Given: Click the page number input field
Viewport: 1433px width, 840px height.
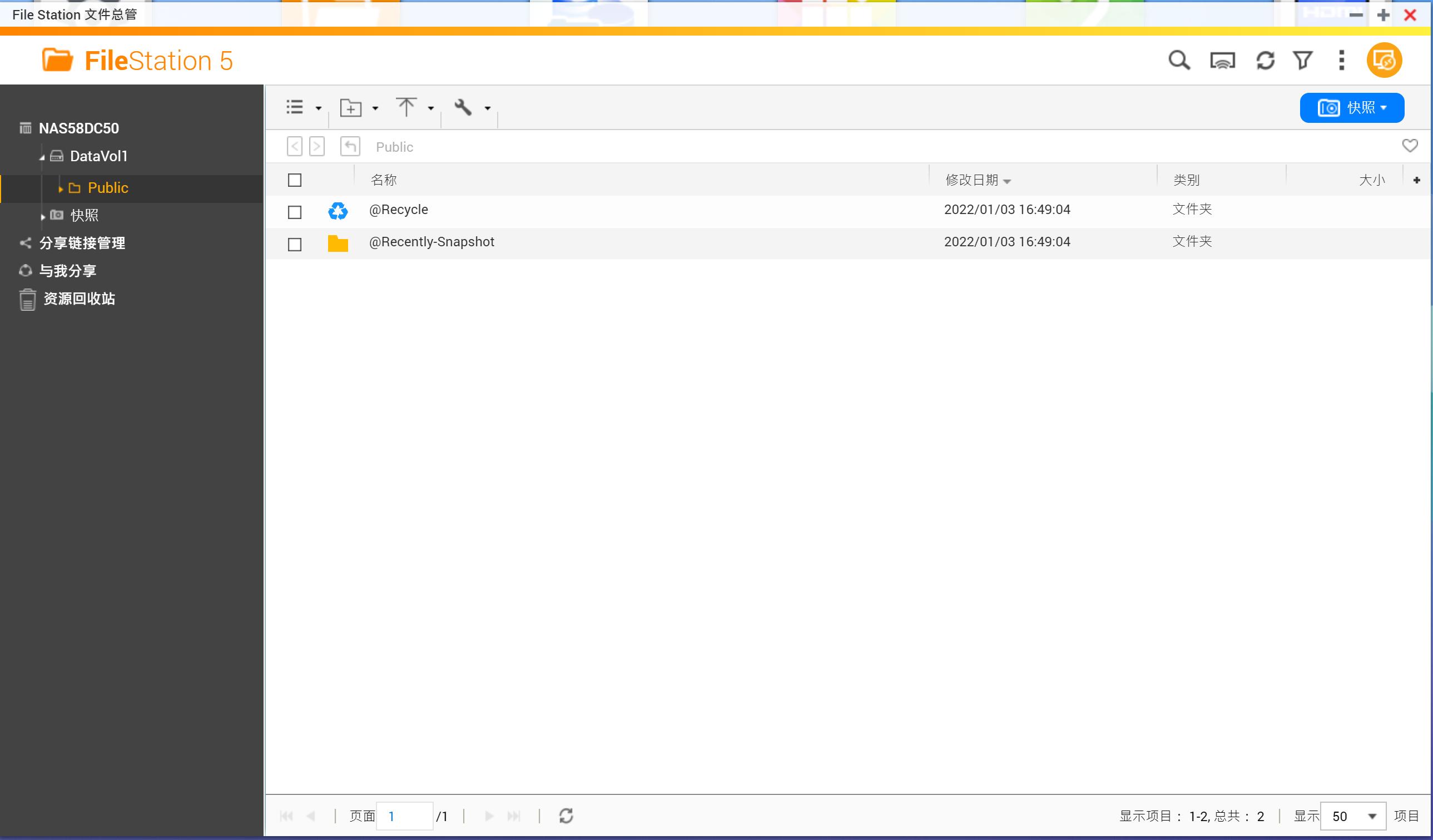Looking at the screenshot, I should (x=404, y=816).
